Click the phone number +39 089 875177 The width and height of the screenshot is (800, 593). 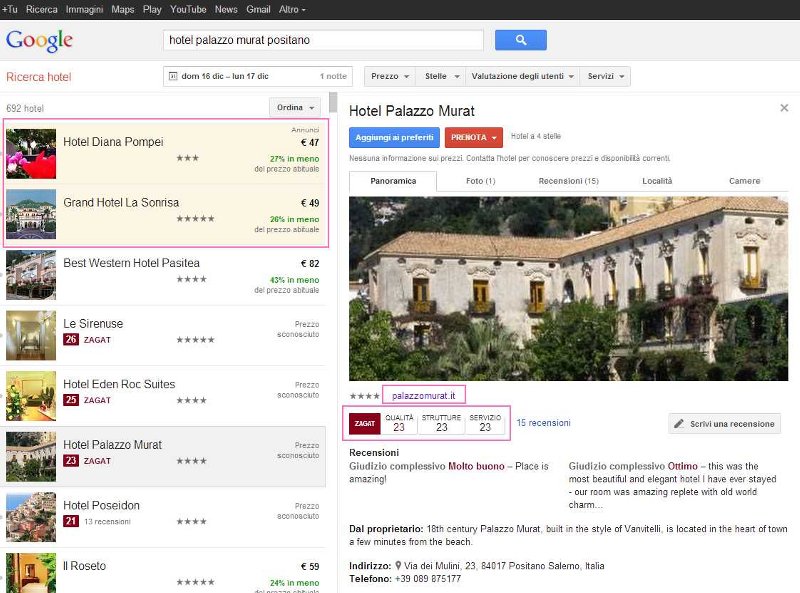(428, 579)
